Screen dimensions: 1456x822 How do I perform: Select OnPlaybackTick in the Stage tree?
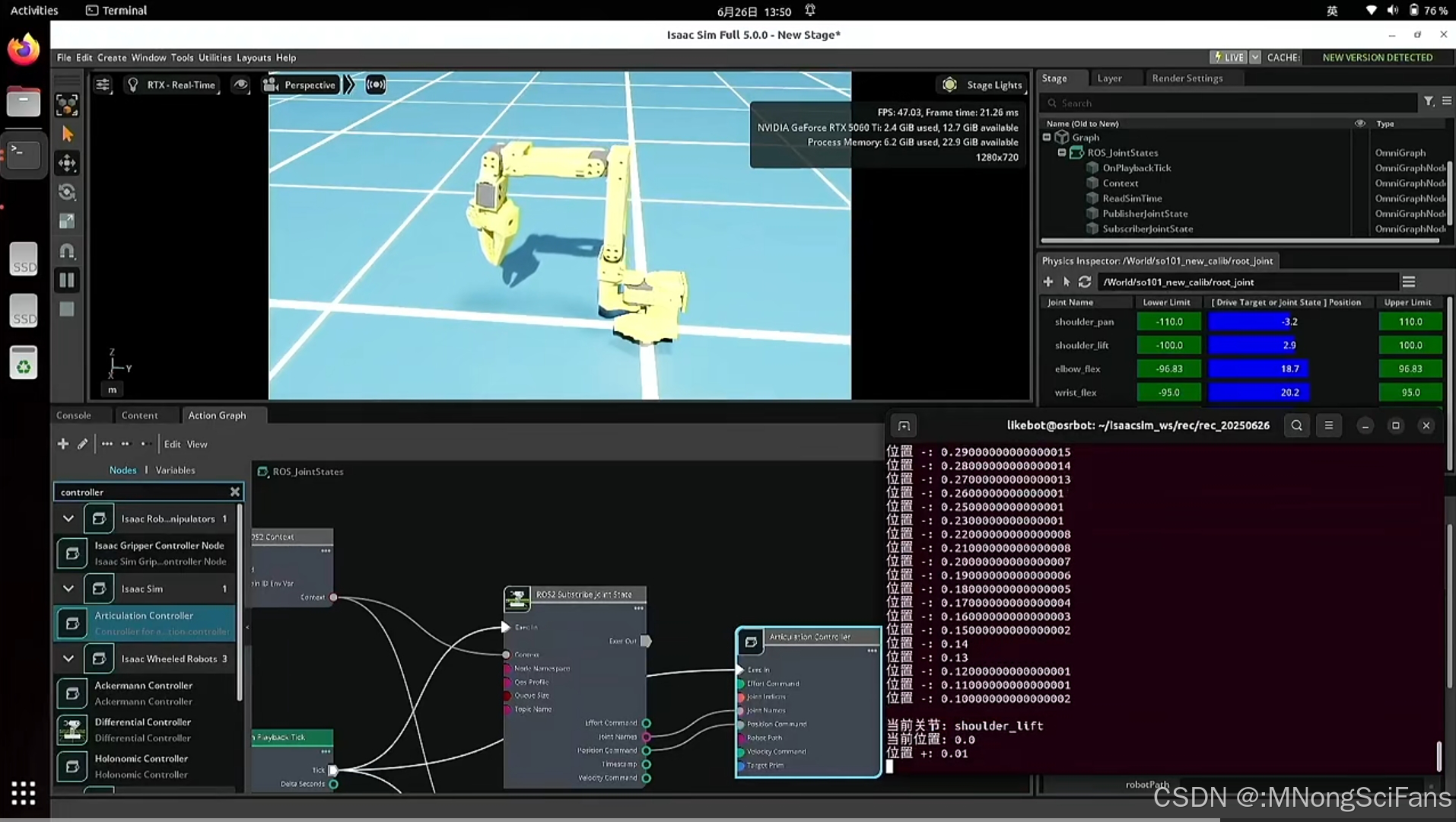1137,168
